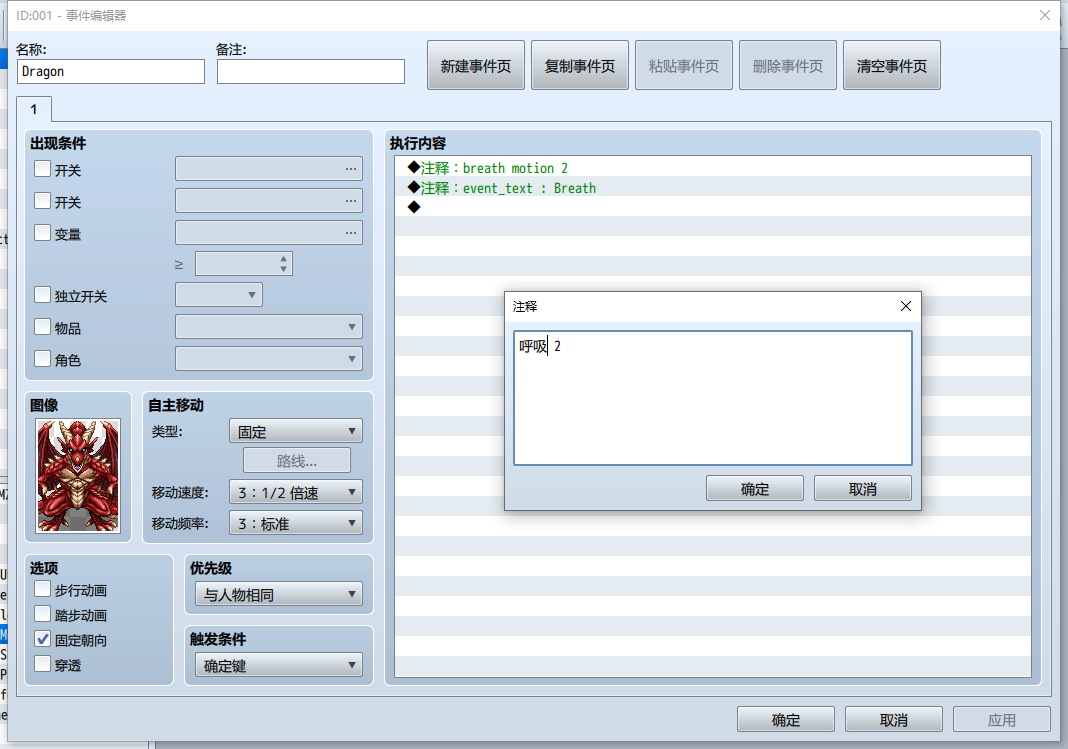Open the second 开关 selector field
Viewport: 1068px width, 749px height.
point(268,200)
